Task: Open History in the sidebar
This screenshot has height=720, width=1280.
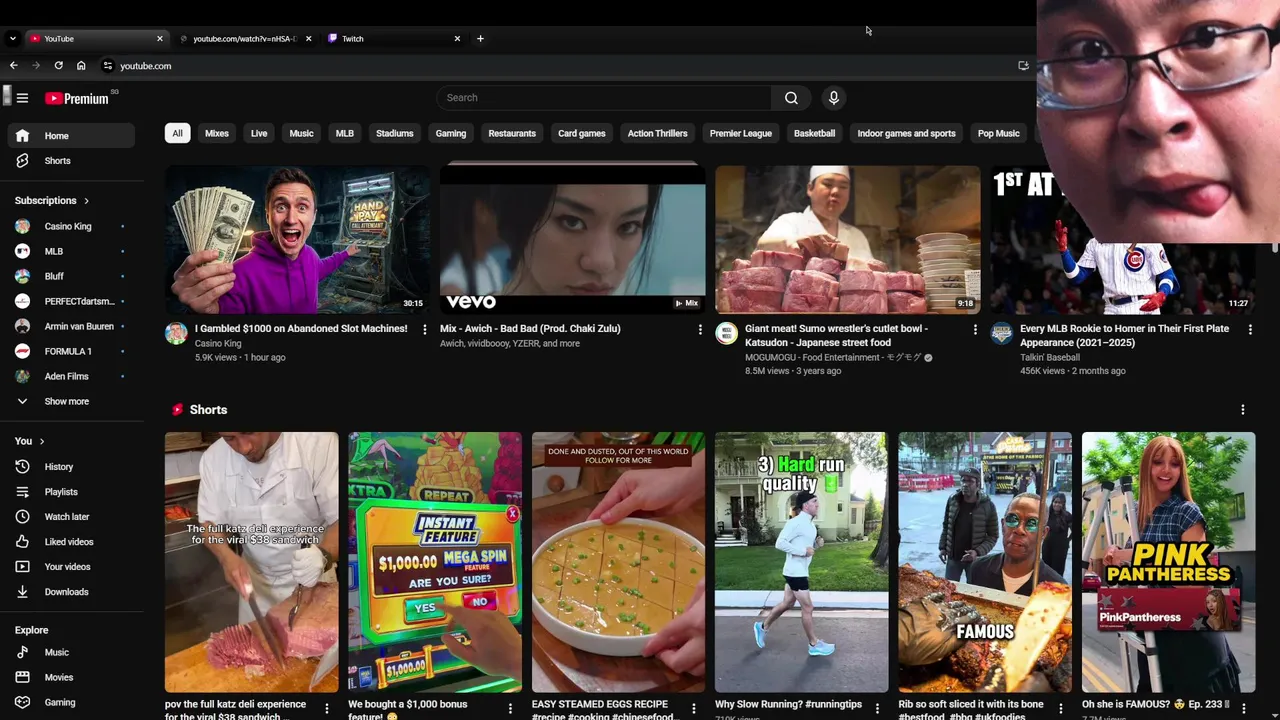Action: (69, 467)
